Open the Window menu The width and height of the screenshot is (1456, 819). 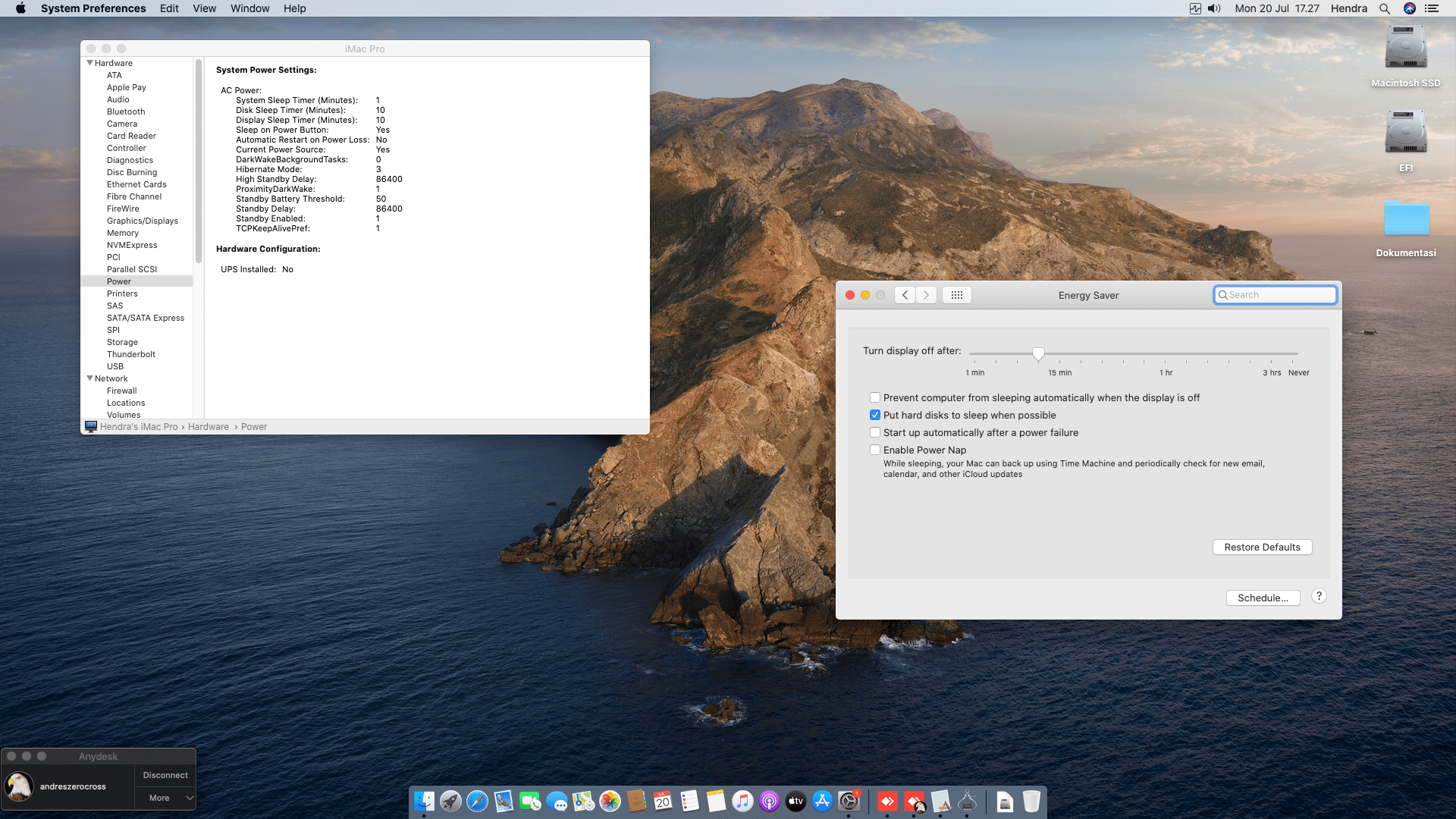pyautogui.click(x=249, y=8)
